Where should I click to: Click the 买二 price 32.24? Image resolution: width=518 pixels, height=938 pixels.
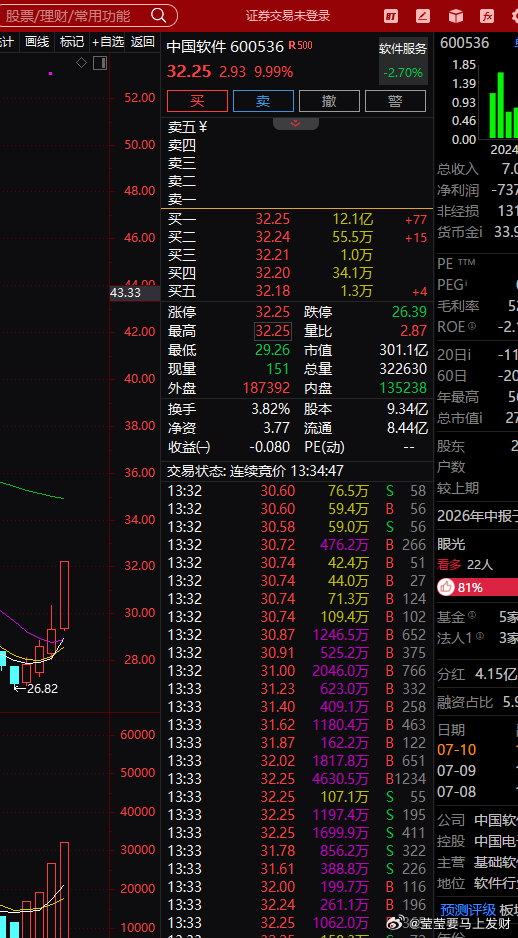coord(272,237)
